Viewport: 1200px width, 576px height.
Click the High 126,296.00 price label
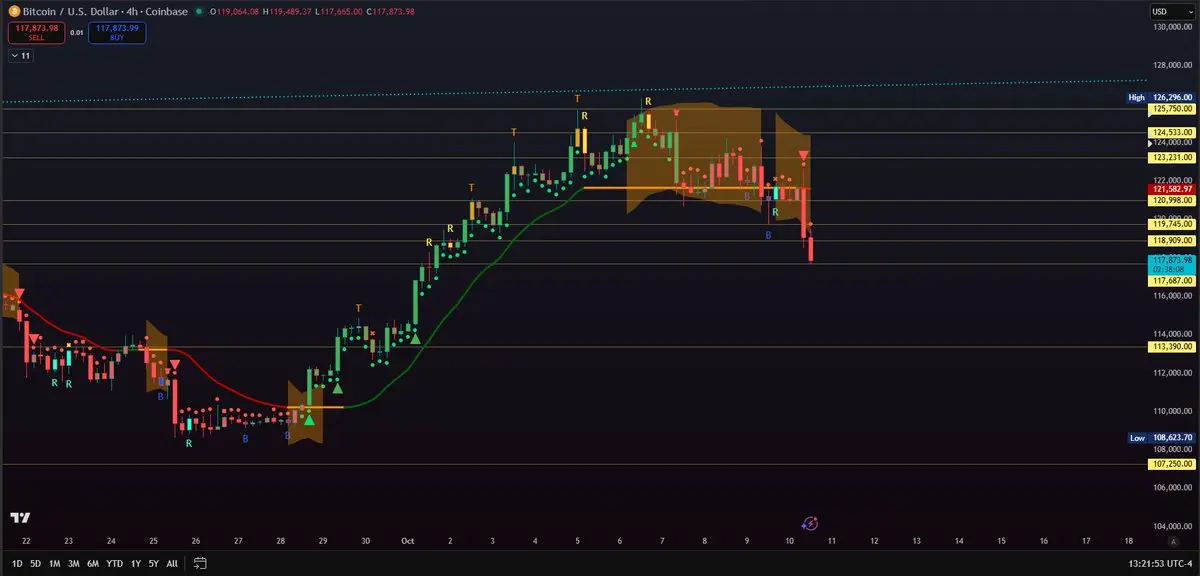pos(1162,97)
